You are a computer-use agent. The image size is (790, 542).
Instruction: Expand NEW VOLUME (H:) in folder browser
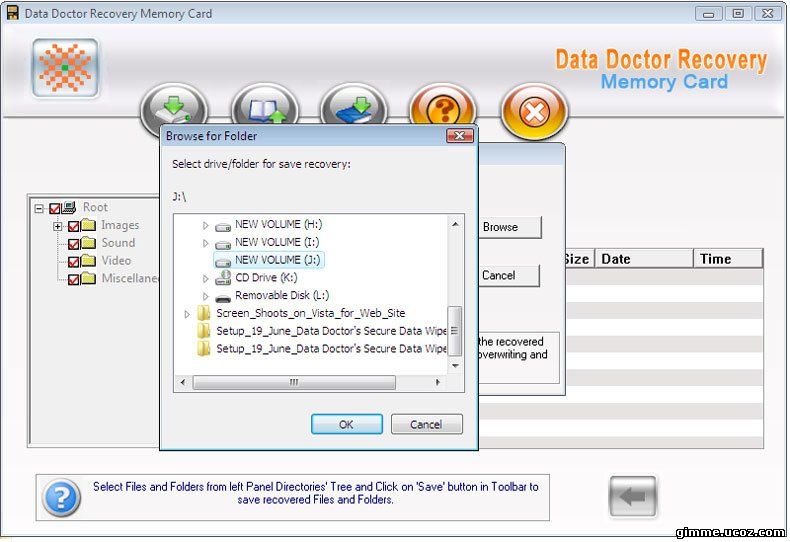point(206,225)
